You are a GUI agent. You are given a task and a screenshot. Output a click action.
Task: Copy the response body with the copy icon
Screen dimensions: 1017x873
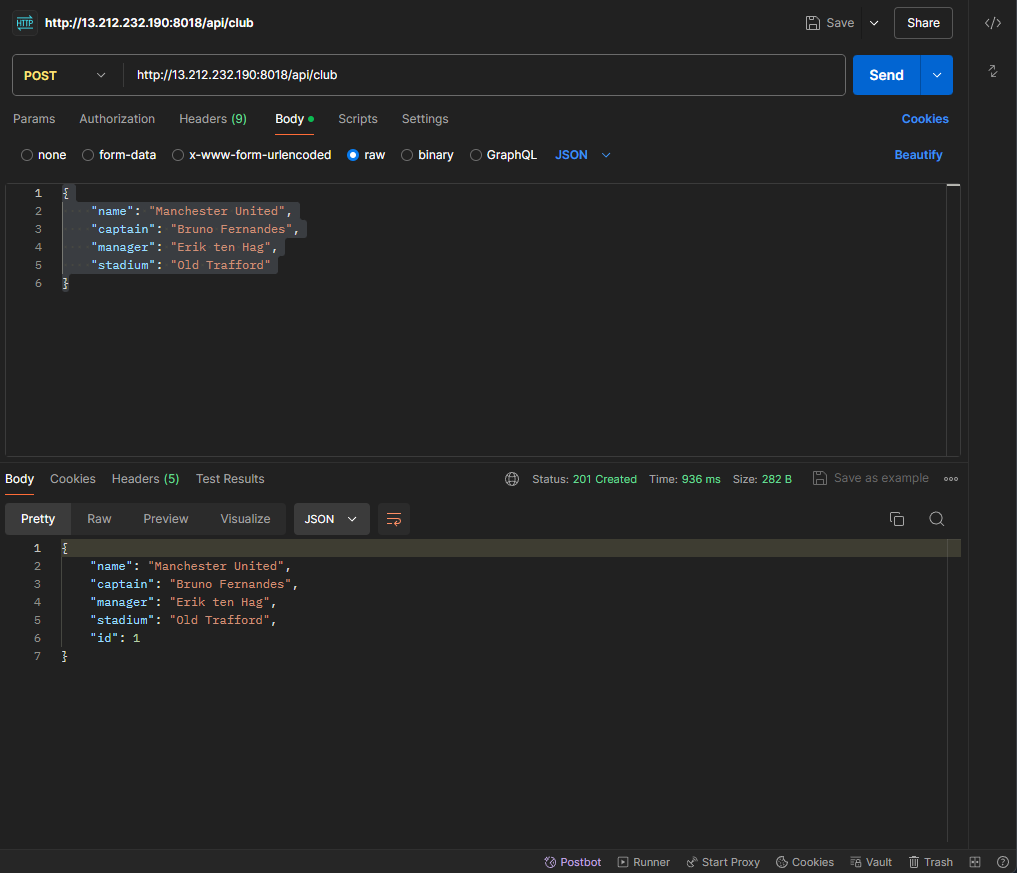pyautogui.click(x=896, y=519)
